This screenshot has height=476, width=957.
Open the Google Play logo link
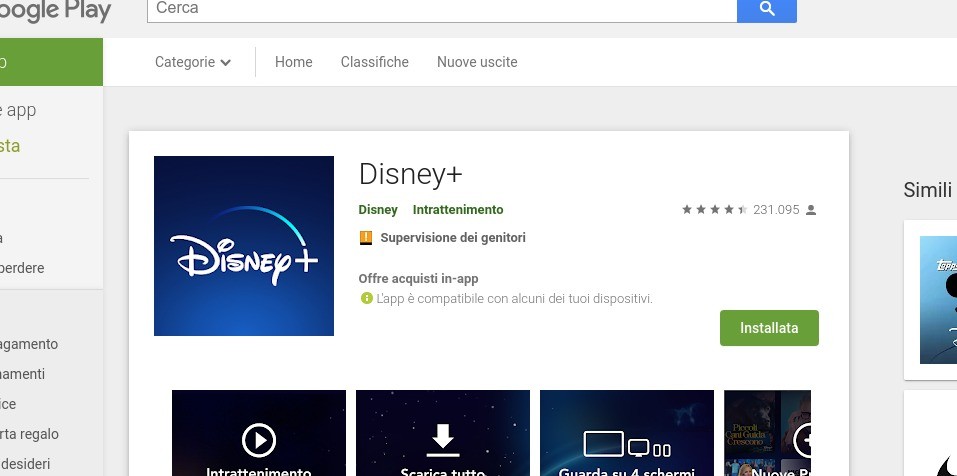tap(55, 10)
